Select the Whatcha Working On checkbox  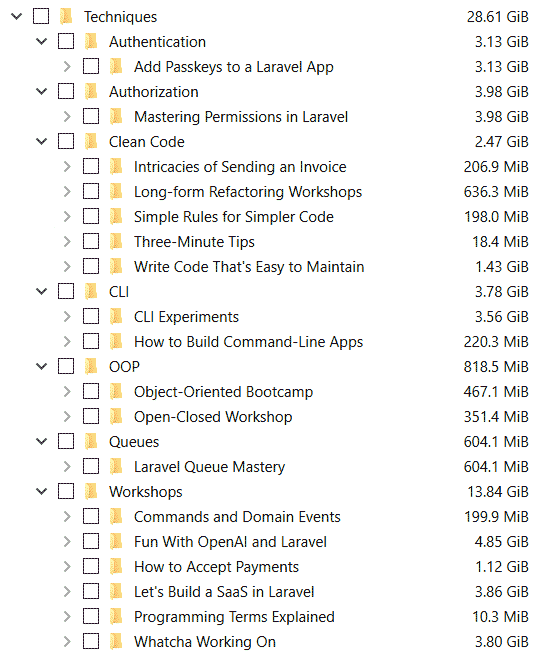coord(91,641)
